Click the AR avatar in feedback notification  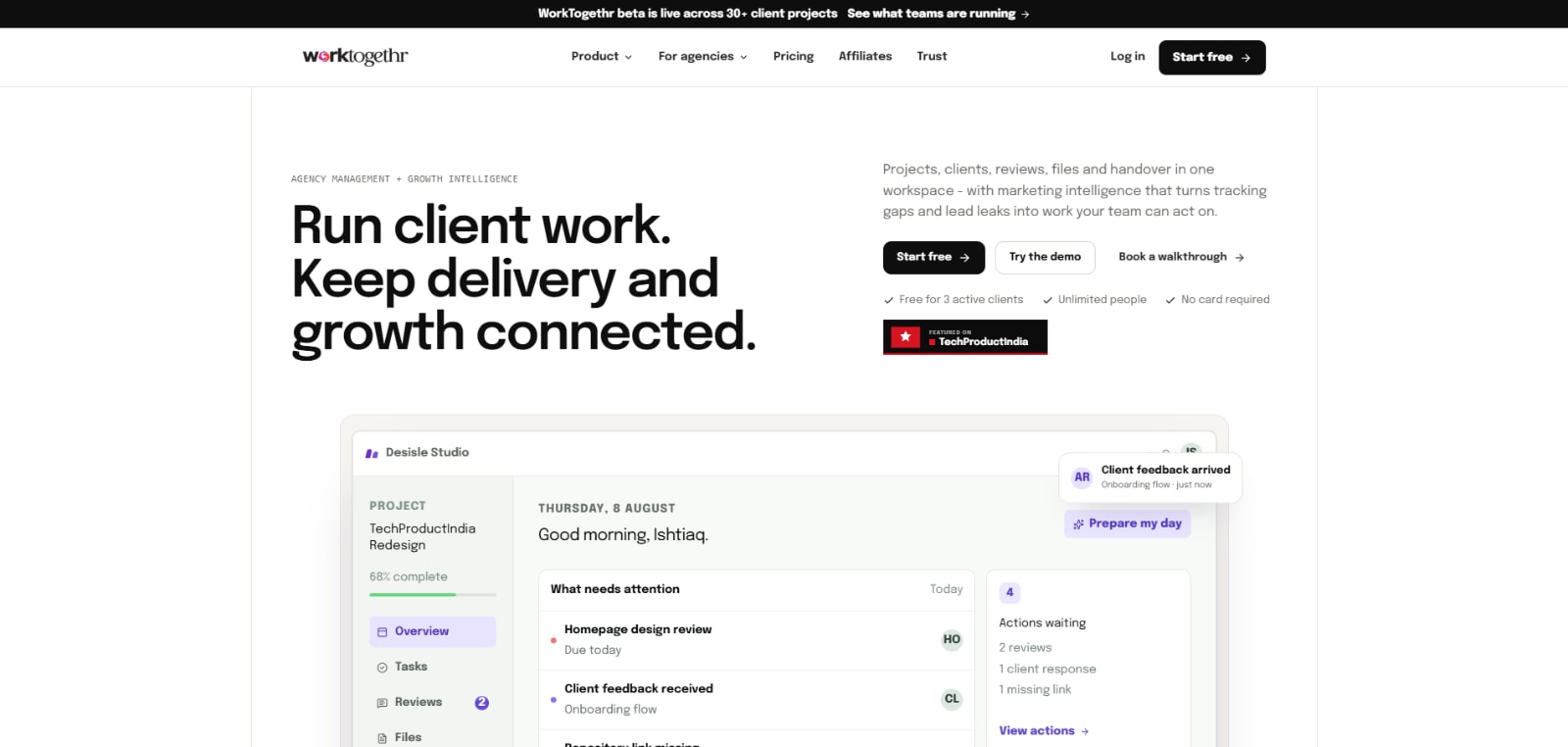tap(1082, 477)
